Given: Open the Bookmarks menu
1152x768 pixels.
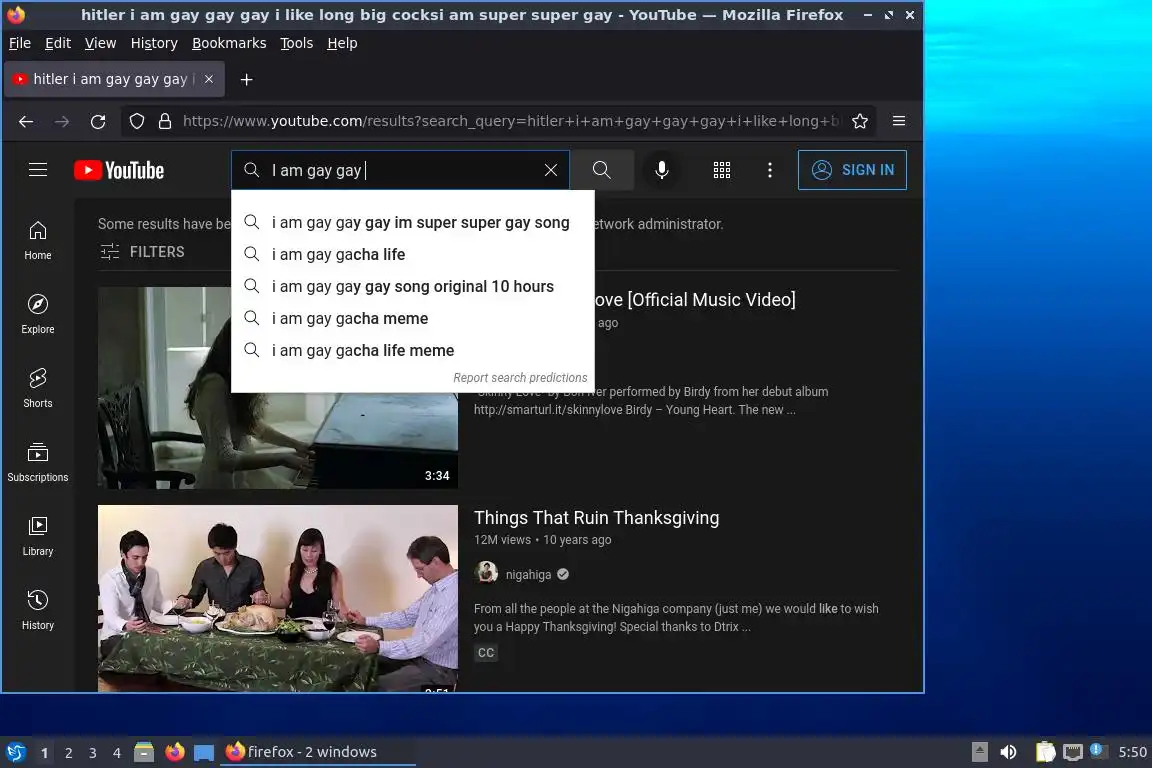Looking at the screenshot, I should pos(229,43).
